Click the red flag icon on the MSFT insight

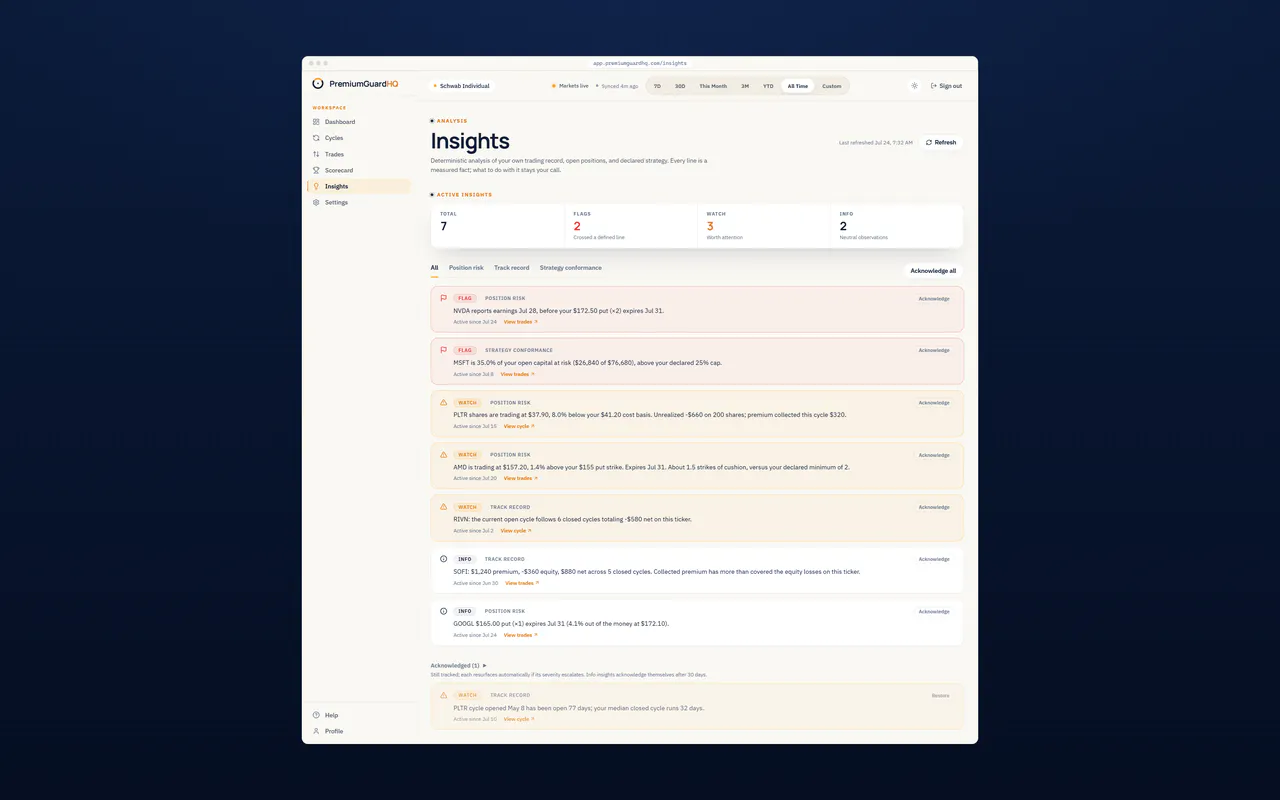[443, 350]
